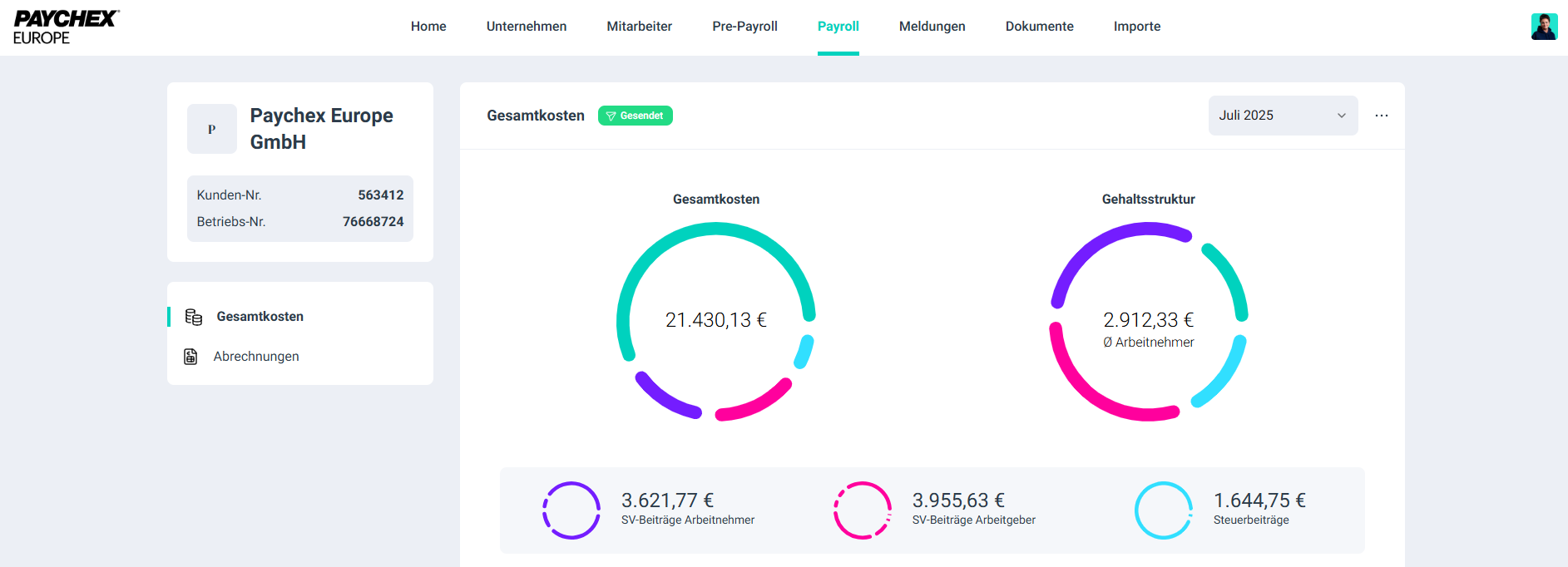Image resolution: width=1568 pixels, height=567 pixels.
Task: Click the green Gesendet status badge
Action: (x=636, y=116)
